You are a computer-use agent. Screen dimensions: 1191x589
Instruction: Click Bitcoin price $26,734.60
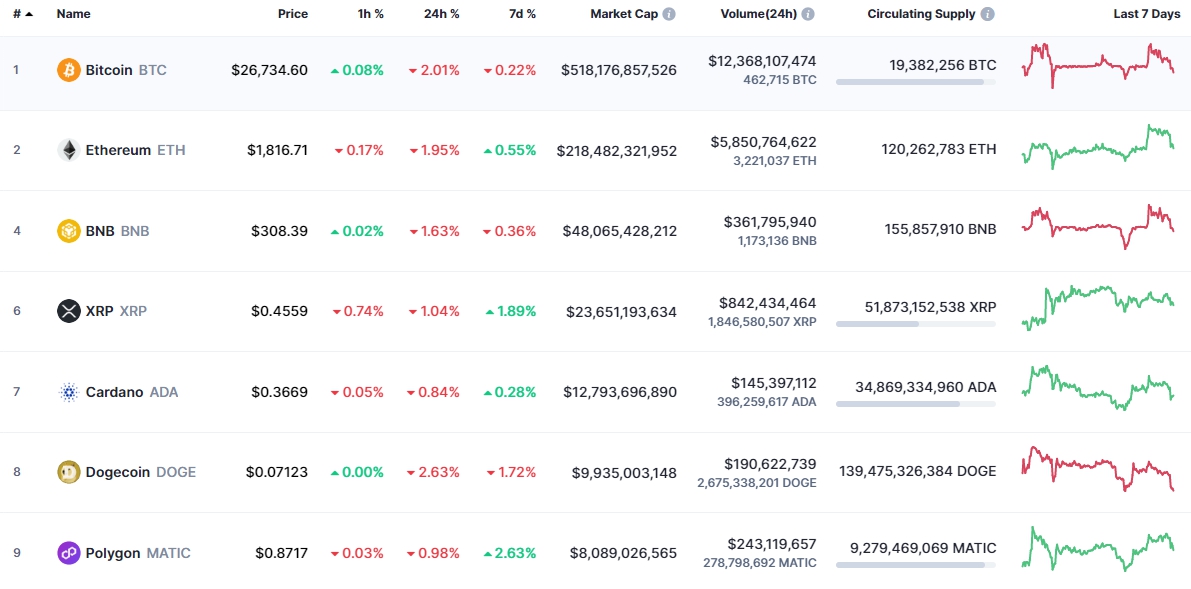tap(270, 71)
